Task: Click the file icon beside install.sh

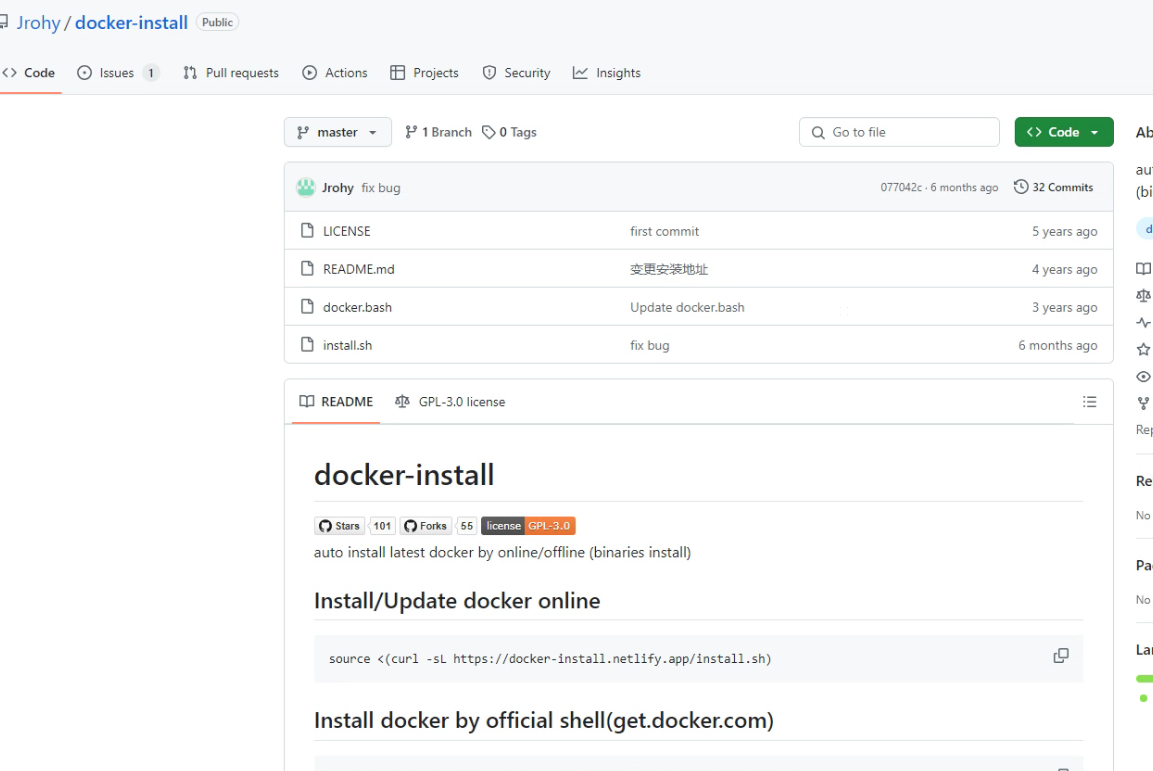Action: pyautogui.click(x=307, y=345)
